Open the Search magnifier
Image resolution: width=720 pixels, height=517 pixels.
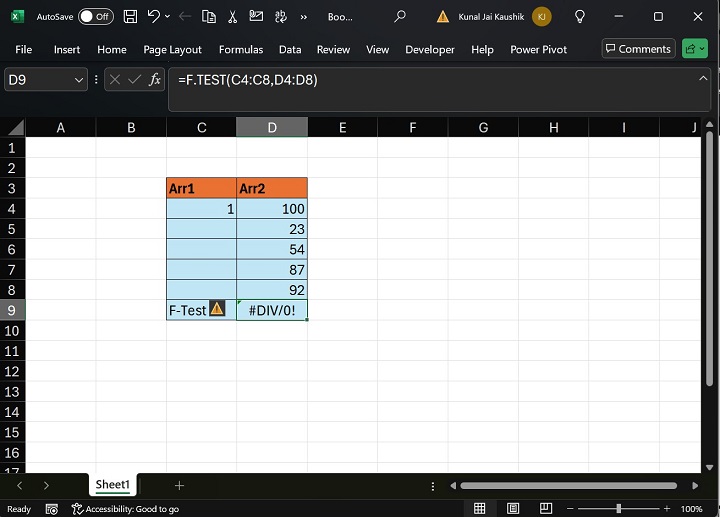click(400, 17)
